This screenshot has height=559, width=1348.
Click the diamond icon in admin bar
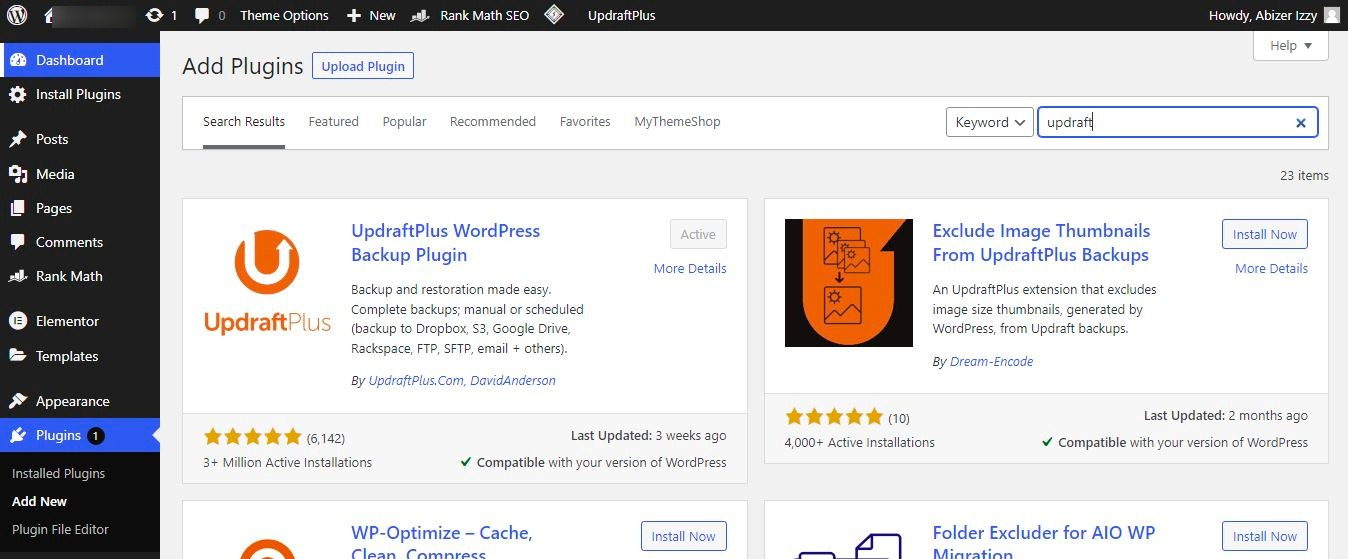(554, 15)
